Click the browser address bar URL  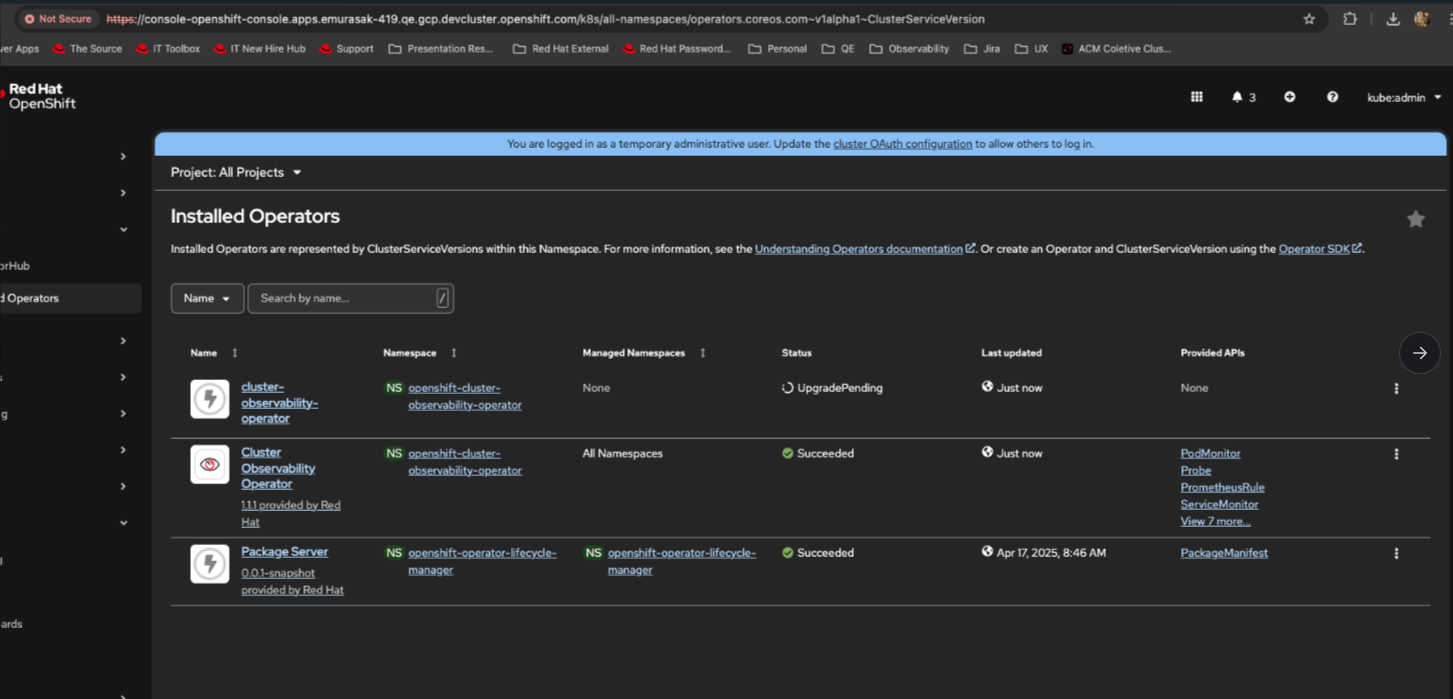coord(545,19)
